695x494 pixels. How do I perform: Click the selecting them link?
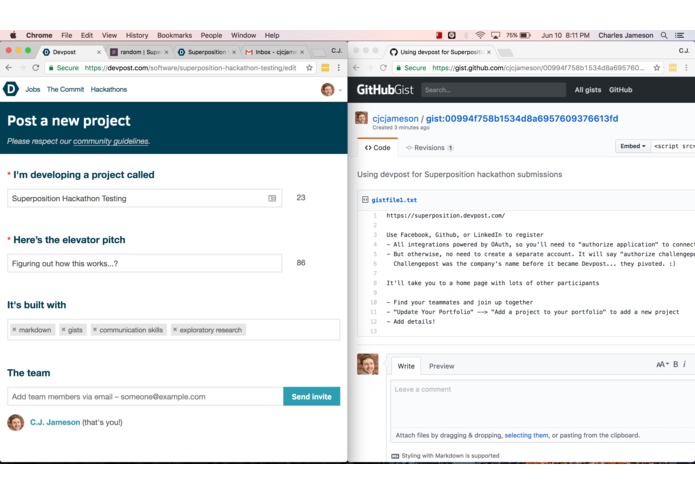point(526,436)
